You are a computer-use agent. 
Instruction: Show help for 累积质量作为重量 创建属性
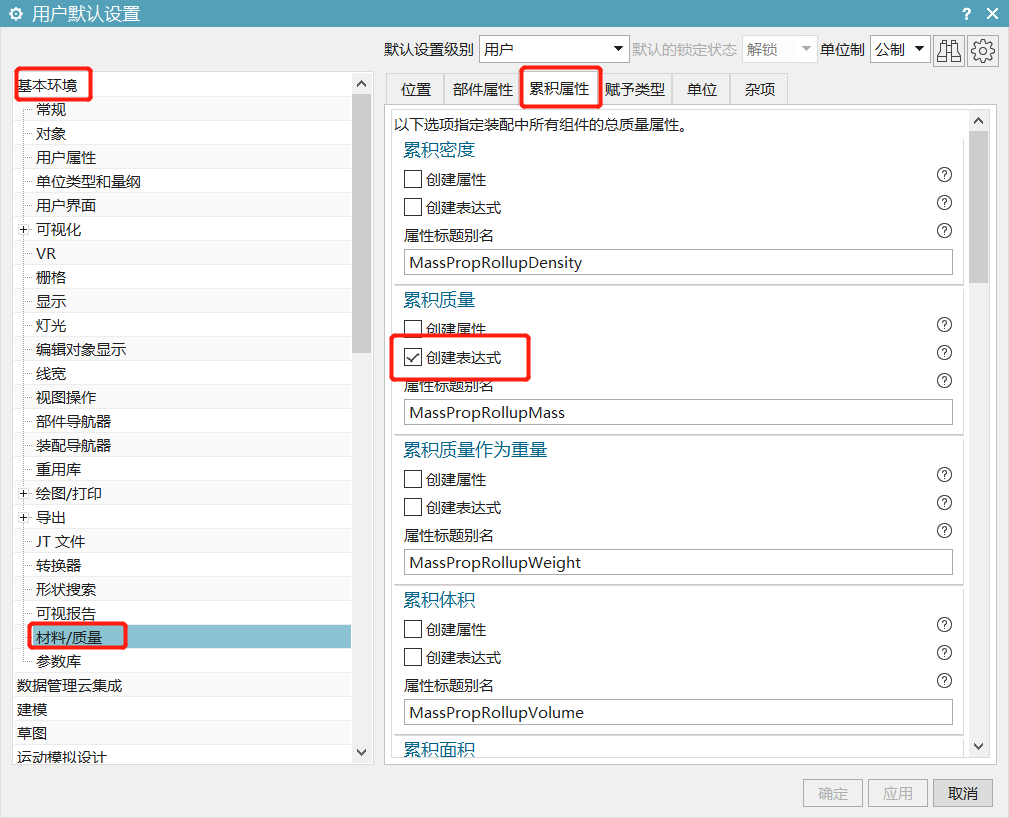(x=944, y=474)
